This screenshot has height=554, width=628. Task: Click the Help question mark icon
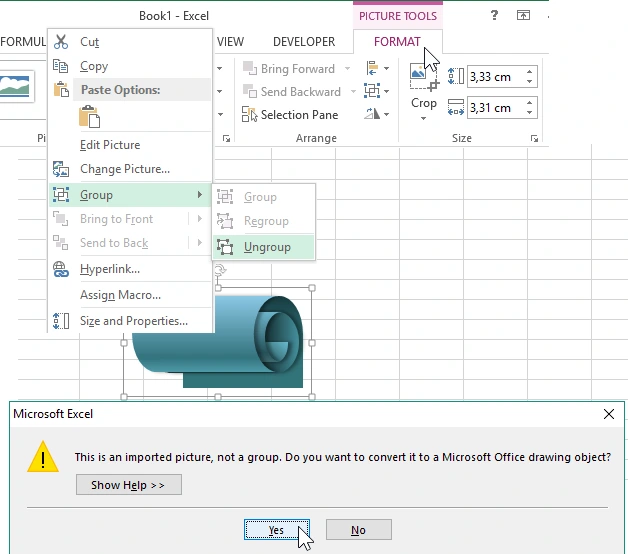click(494, 15)
